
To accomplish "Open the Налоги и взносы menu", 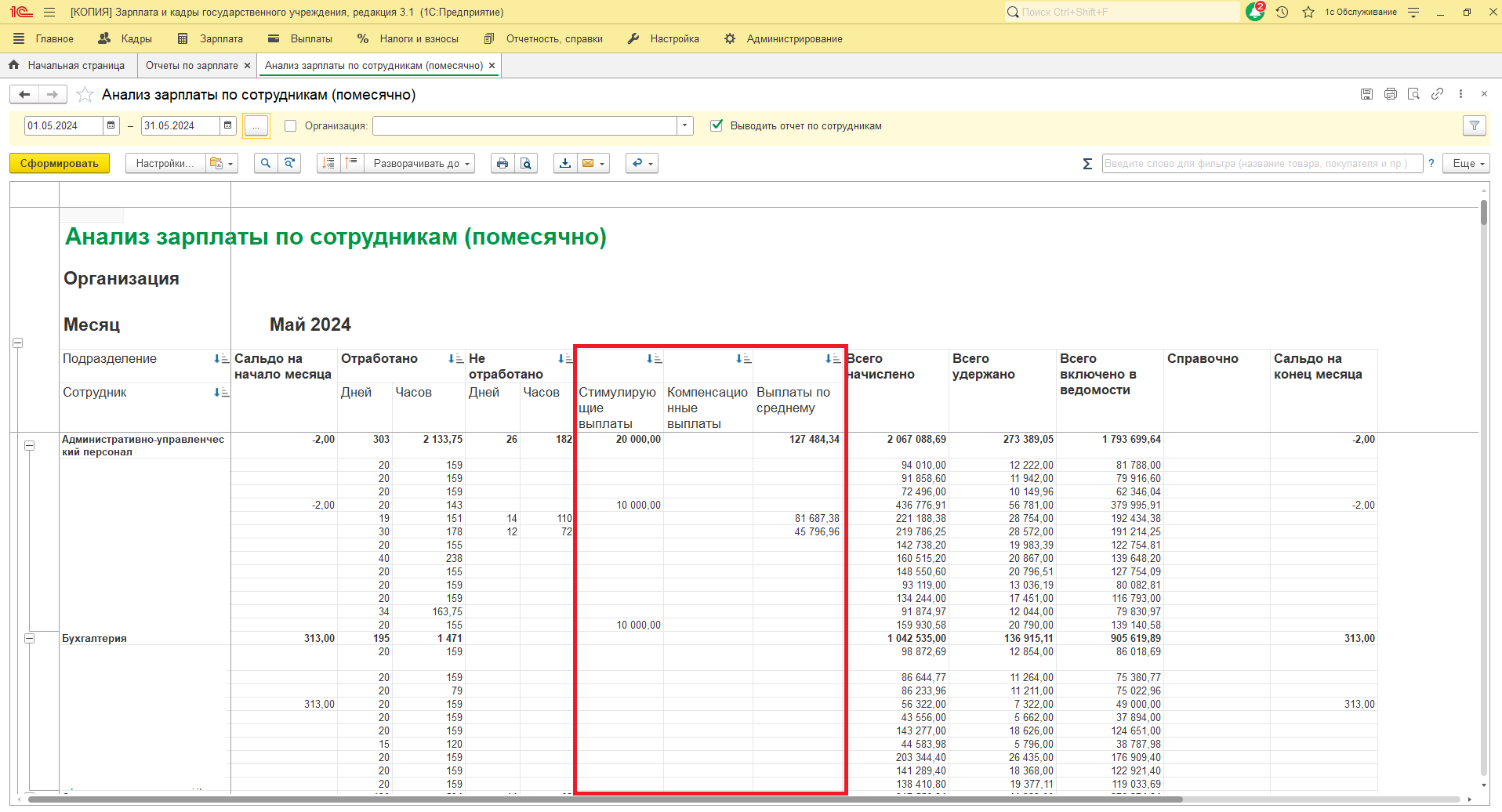I will [x=408, y=38].
